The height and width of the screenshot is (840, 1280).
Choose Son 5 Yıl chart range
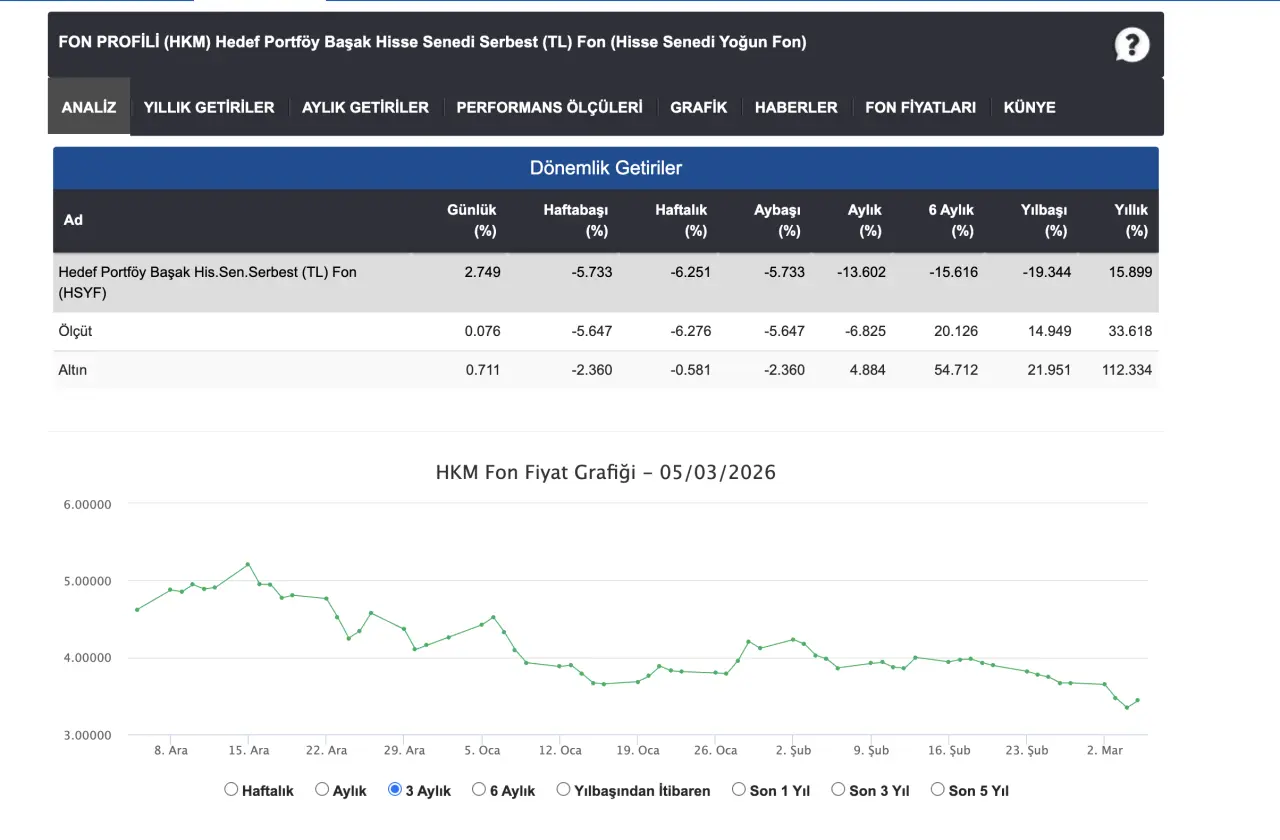[x=937, y=789]
